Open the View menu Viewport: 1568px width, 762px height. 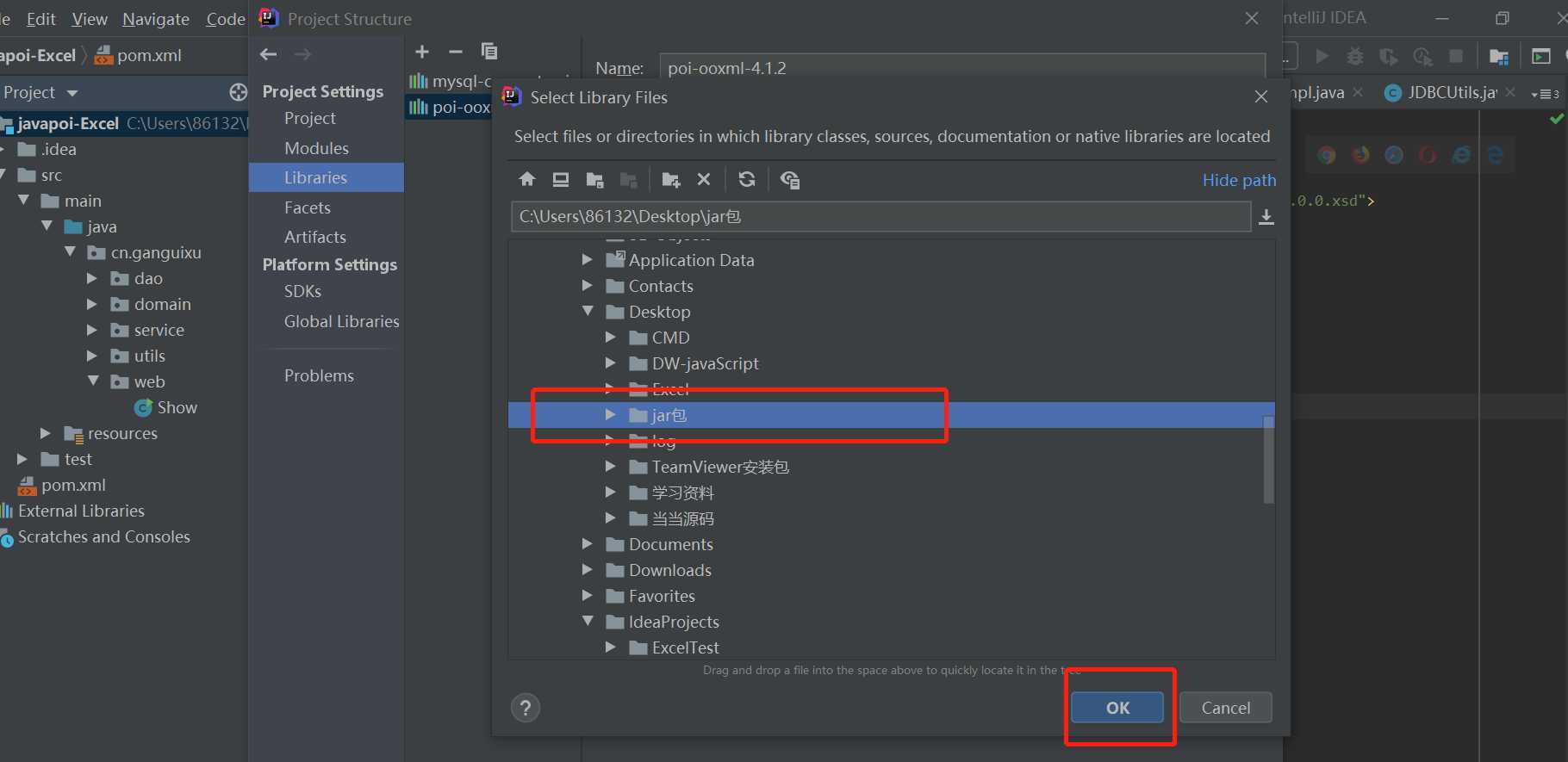(90, 19)
